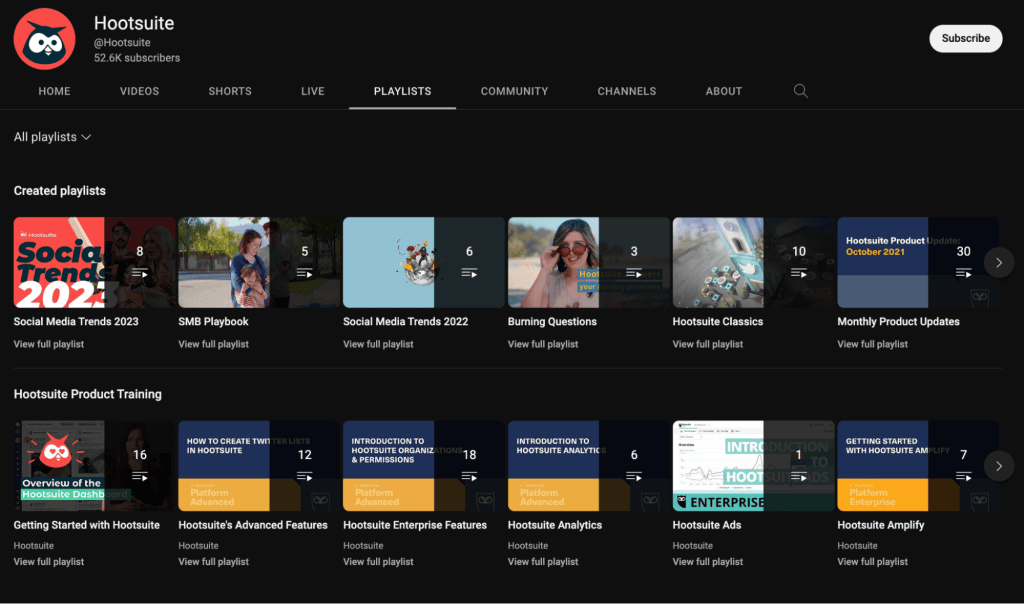
Task: Open the Hootsuite Amplify playlist thumbnail
Action: (x=918, y=466)
